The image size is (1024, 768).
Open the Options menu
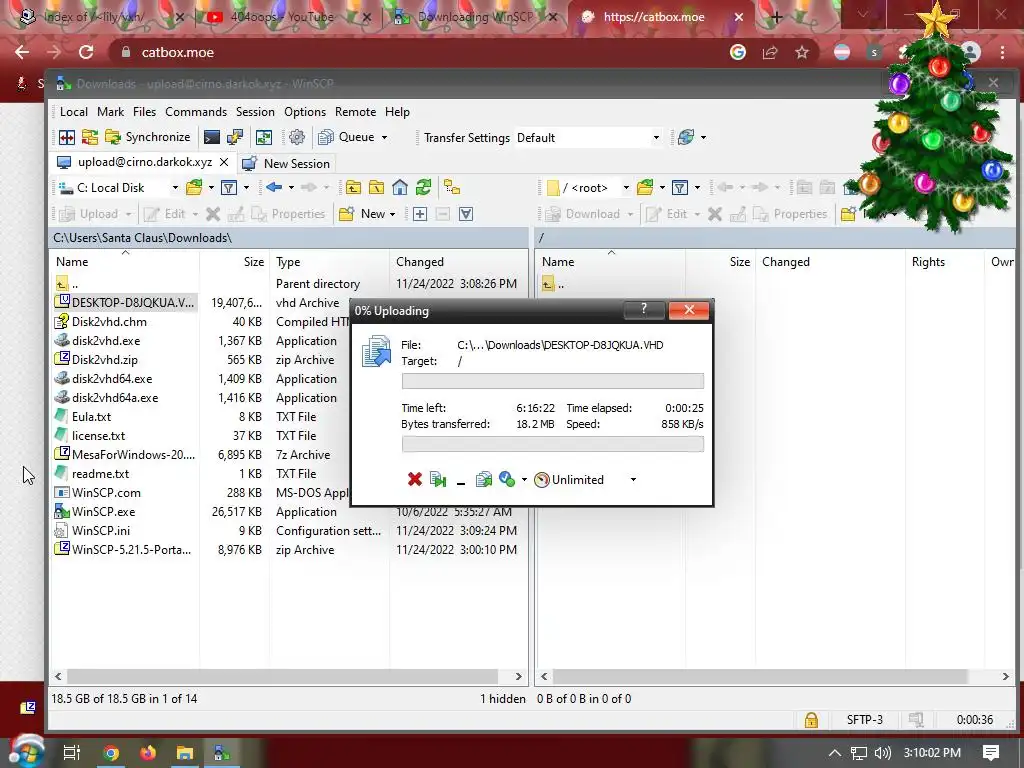click(305, 112)
